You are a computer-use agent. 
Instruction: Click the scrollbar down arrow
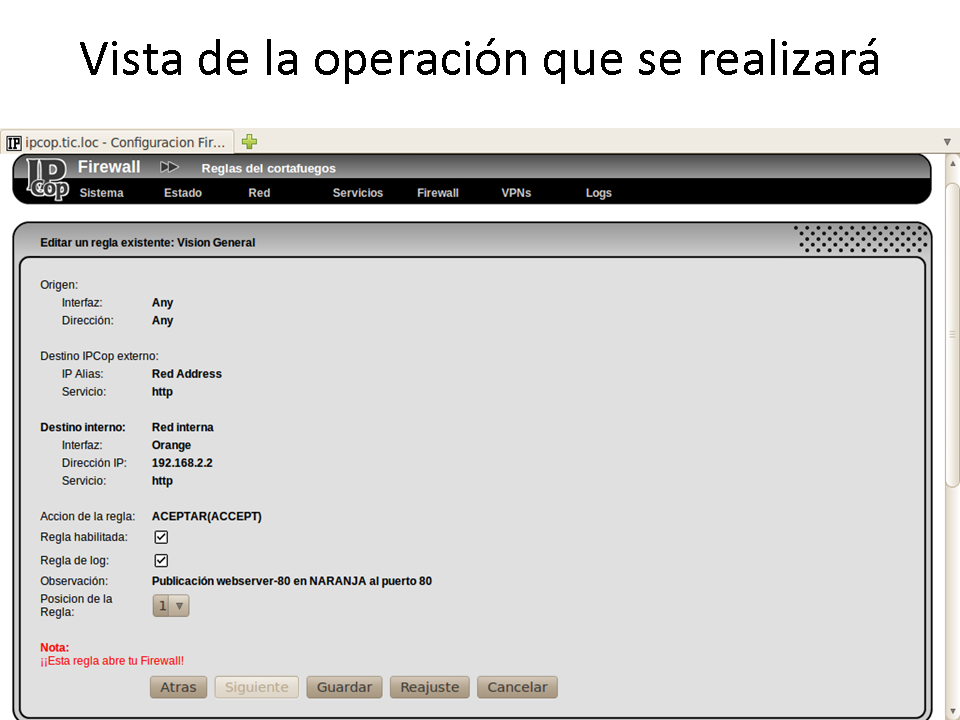[952, 711]
